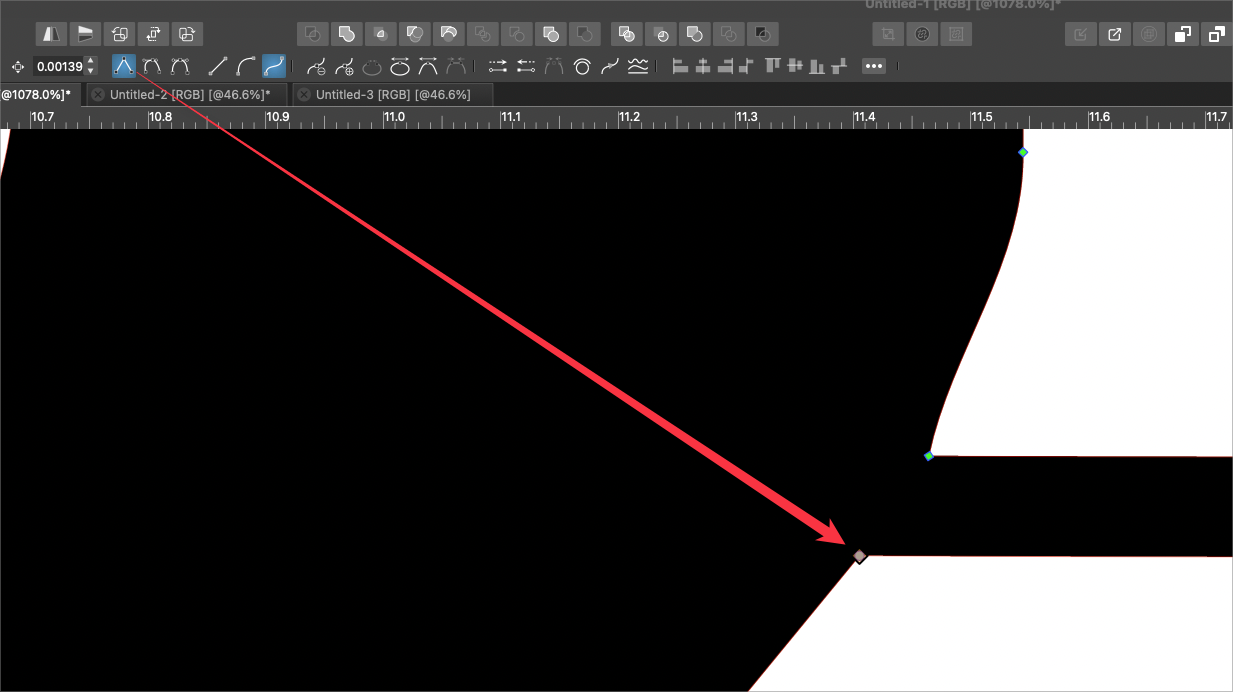Switch node type to symmetric
This screenshot has width=1233, height=692.
180,67
